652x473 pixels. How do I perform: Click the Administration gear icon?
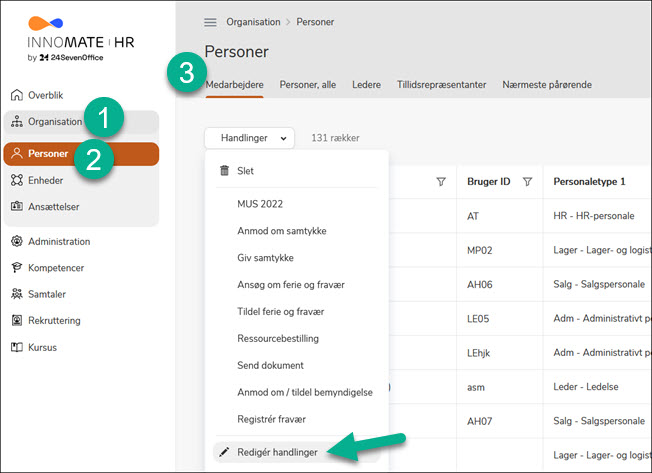coord(16,241)
